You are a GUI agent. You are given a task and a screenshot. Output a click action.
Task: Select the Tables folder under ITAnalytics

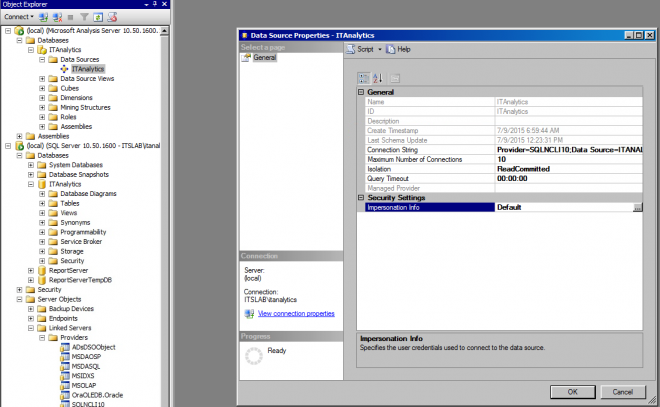coord(70,203)
